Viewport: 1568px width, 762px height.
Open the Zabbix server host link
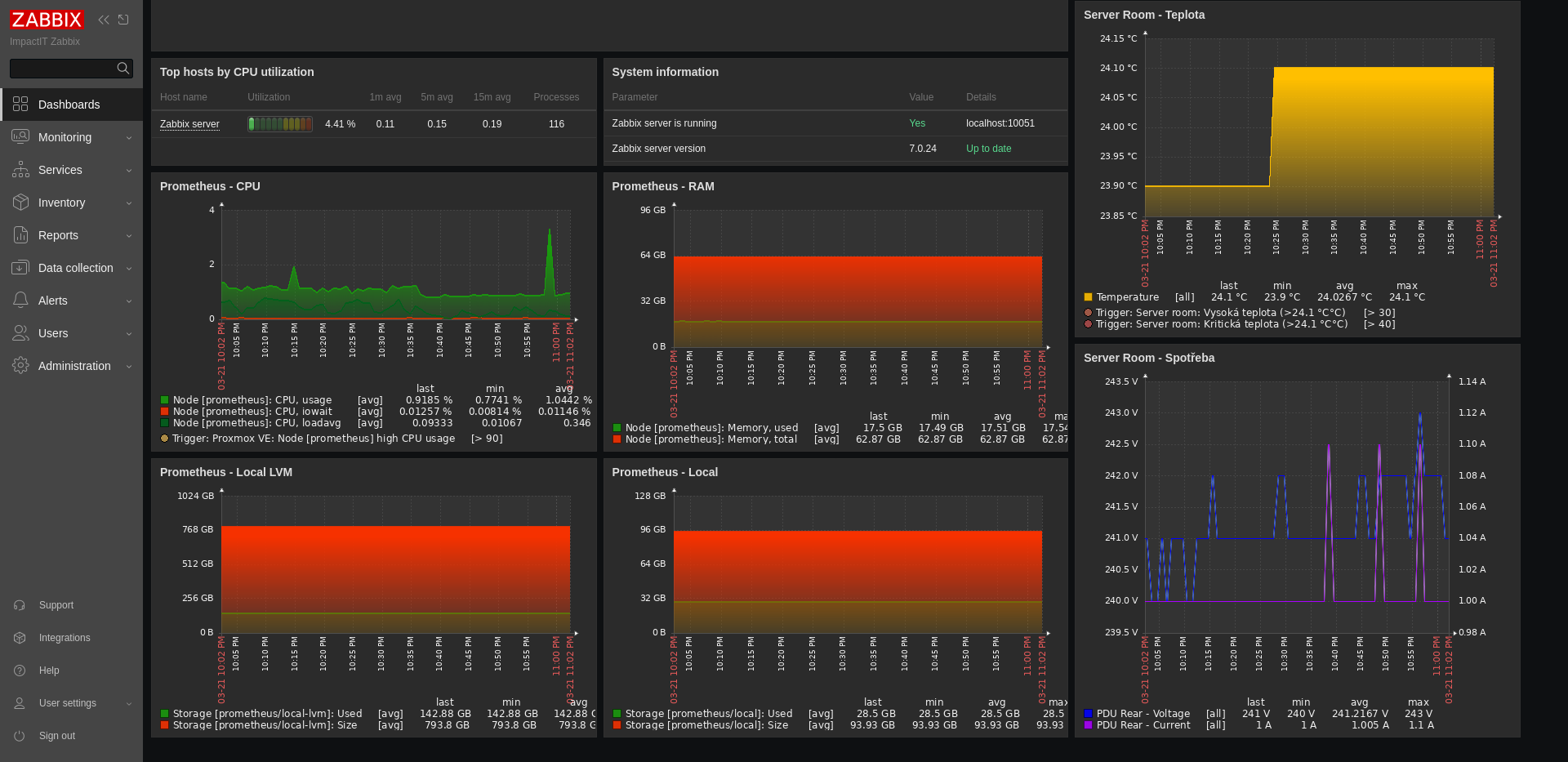pyautogui.click(x=189, y=124)
